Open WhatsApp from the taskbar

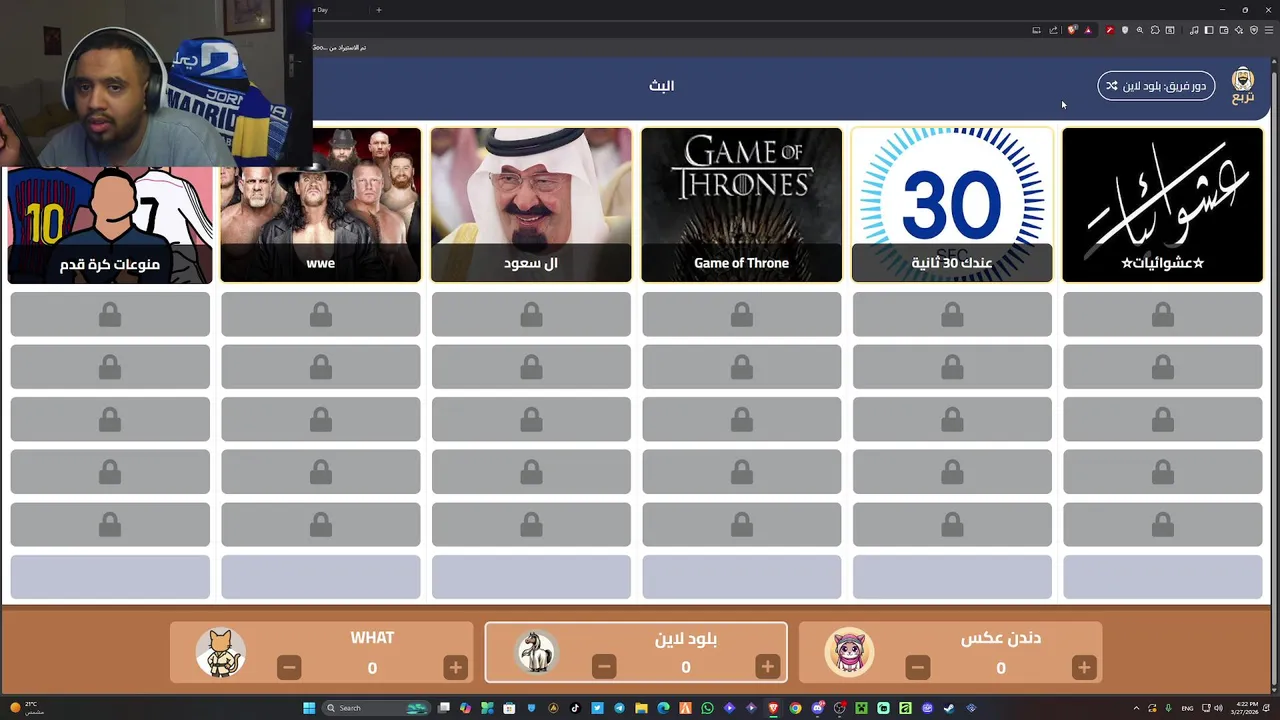click(707, 708)
